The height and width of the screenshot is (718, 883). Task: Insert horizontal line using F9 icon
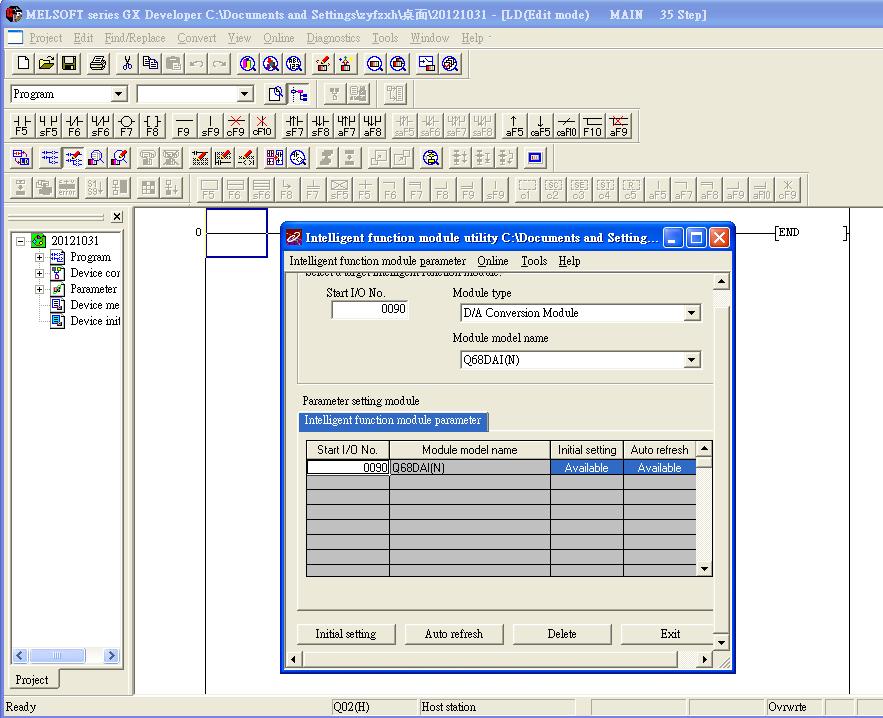(x=183, y=126)
